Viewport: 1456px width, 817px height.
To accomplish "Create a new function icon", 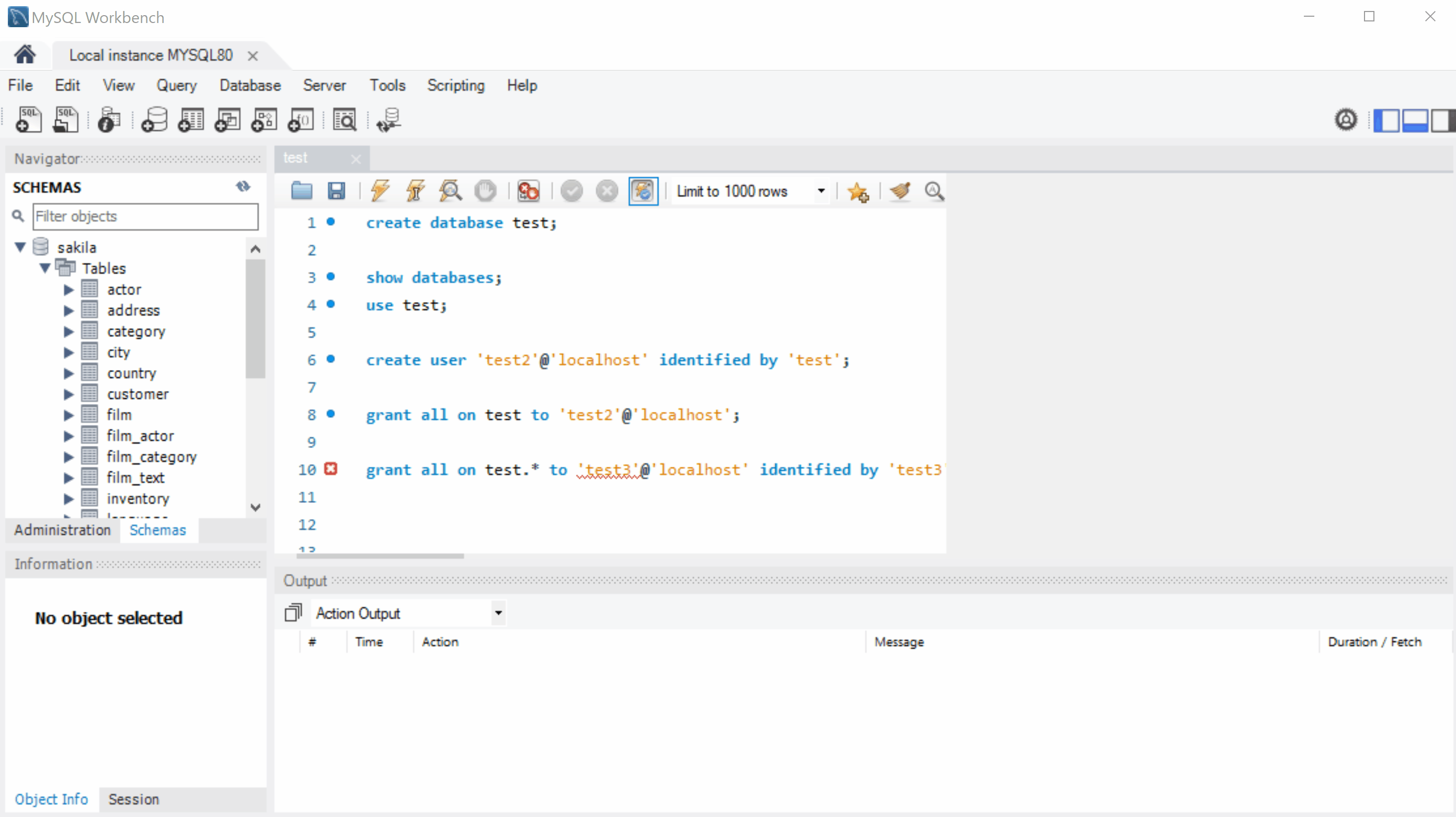I will (301, 119).
